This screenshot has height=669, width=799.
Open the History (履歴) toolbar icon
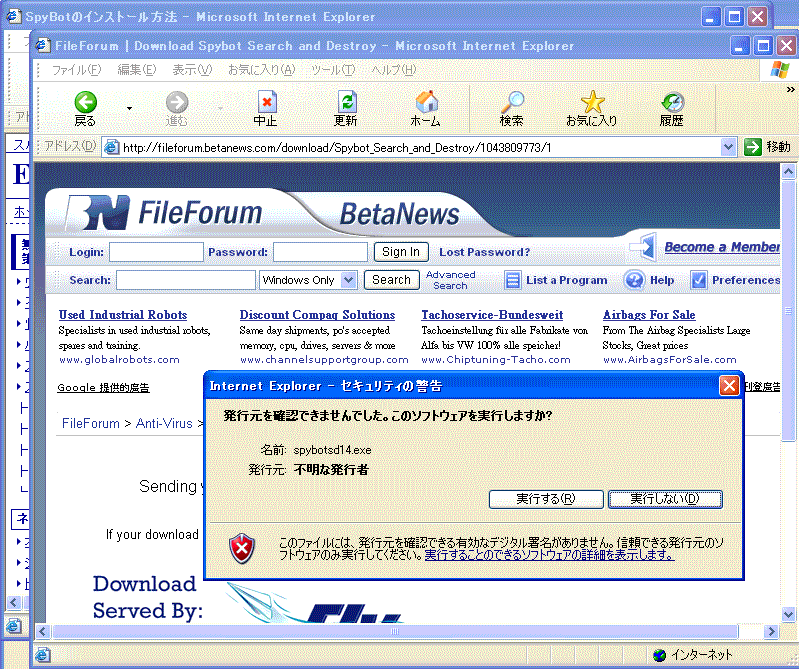672,102
